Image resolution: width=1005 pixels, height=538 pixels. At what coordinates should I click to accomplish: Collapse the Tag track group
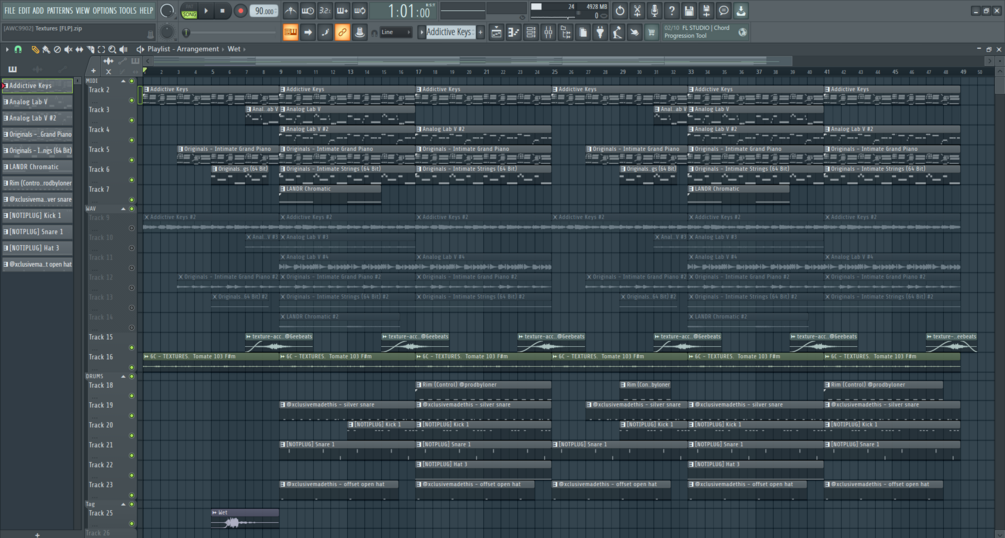click(124, 505)
